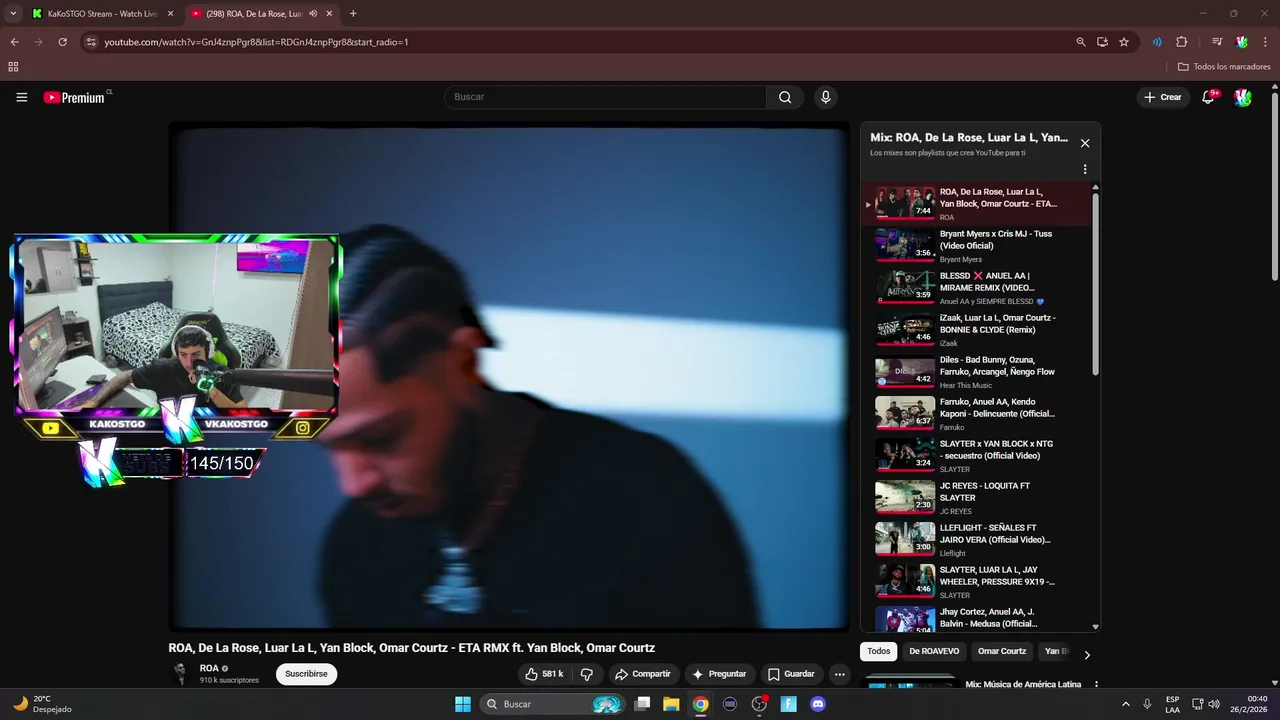The height and width of the screenshot is (720, 1280).
Task: Show next filter chips arrow
Action: (x=1087, y=655)
